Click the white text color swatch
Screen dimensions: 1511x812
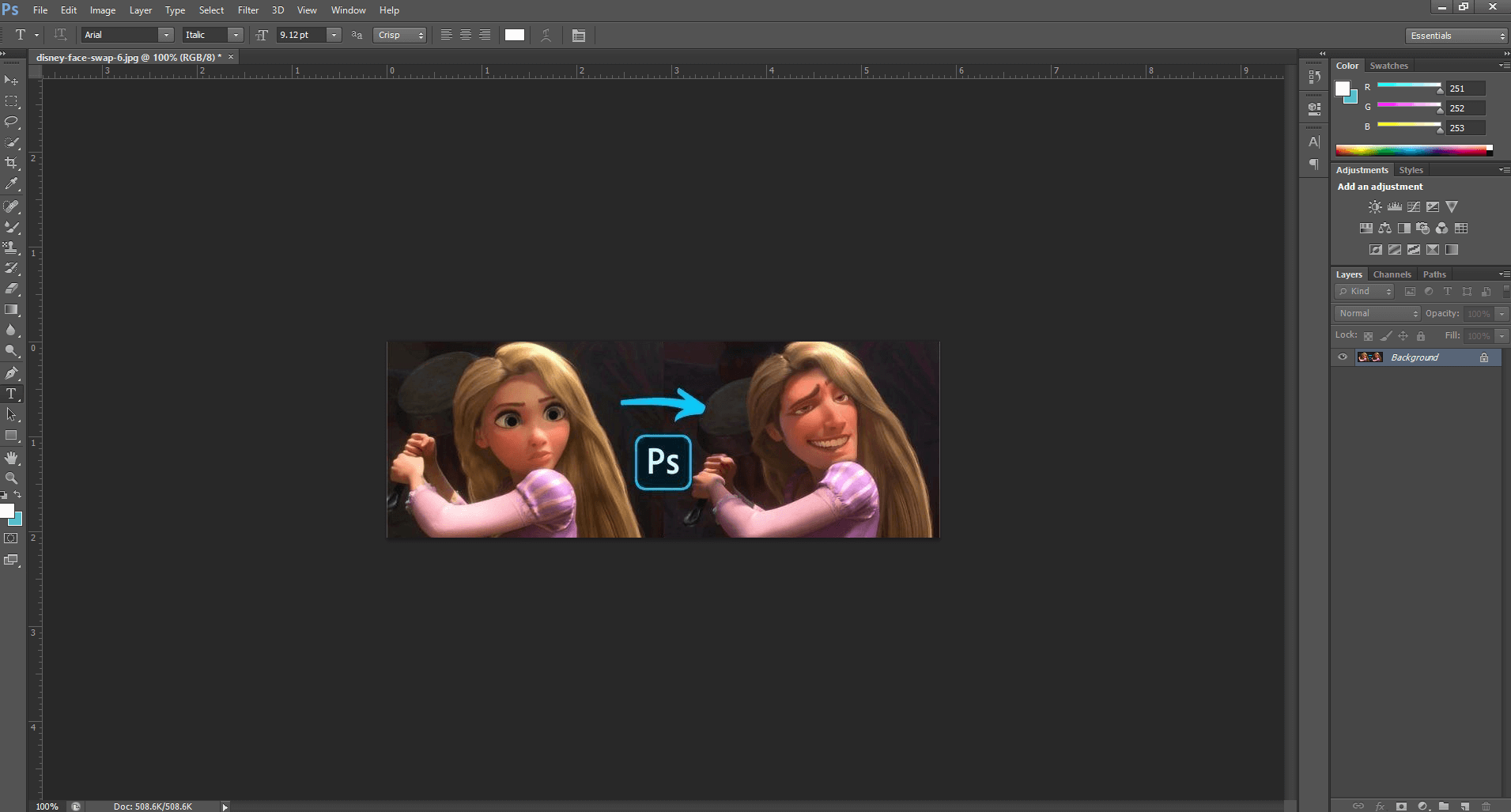(515, 35)
